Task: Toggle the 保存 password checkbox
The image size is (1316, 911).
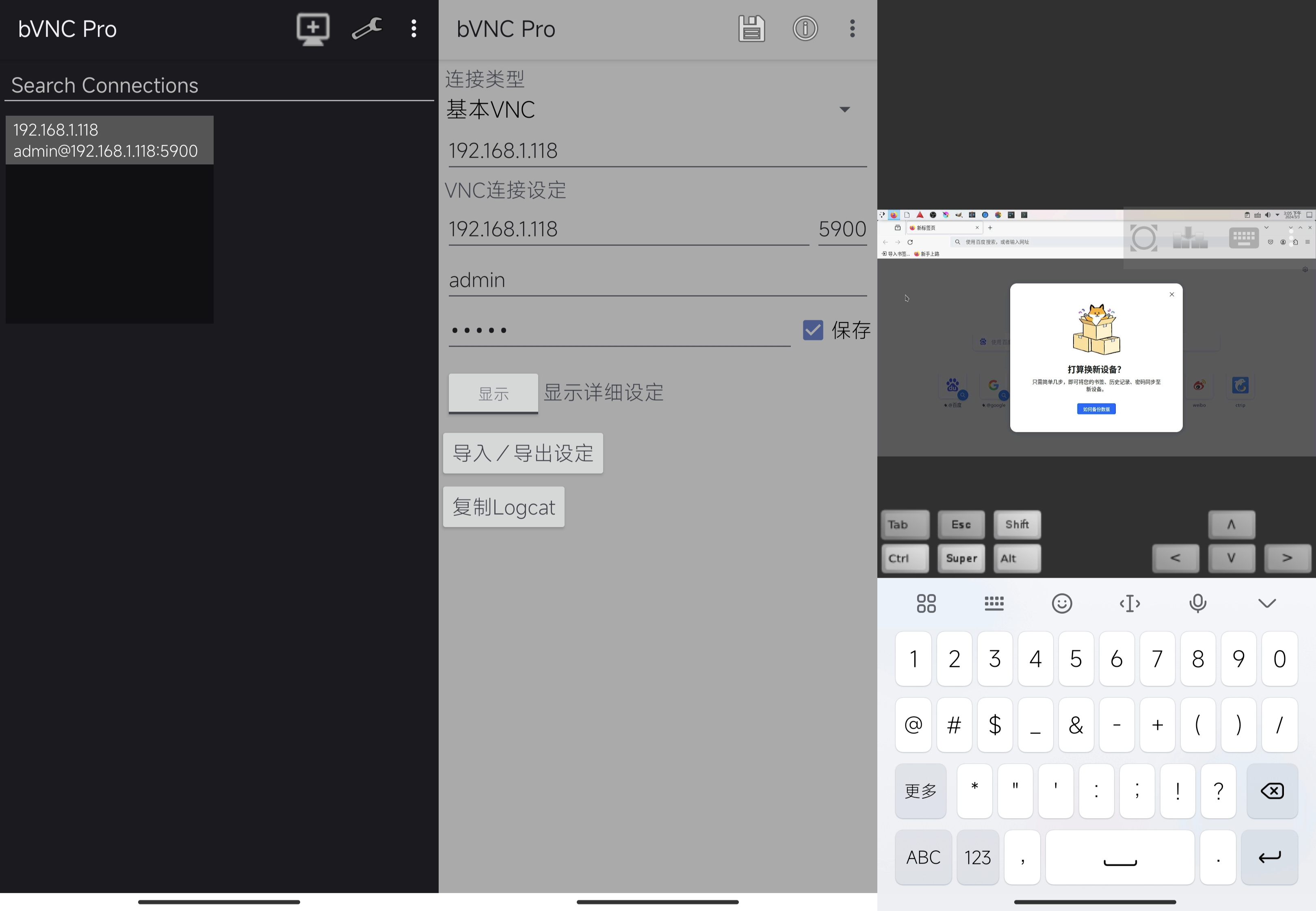Action: (x=813, y=330)
